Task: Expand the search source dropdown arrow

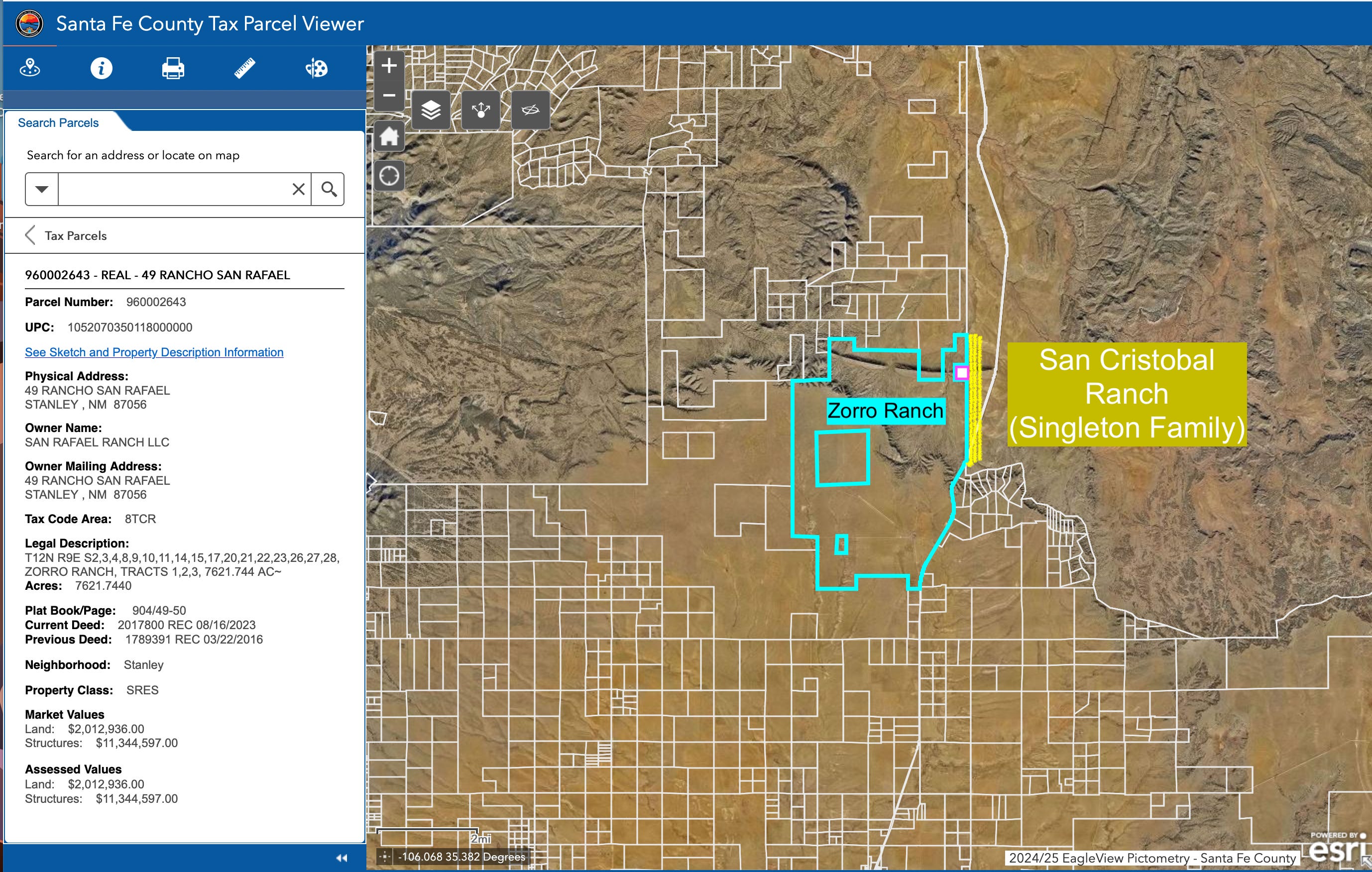Action: [42, 189]
